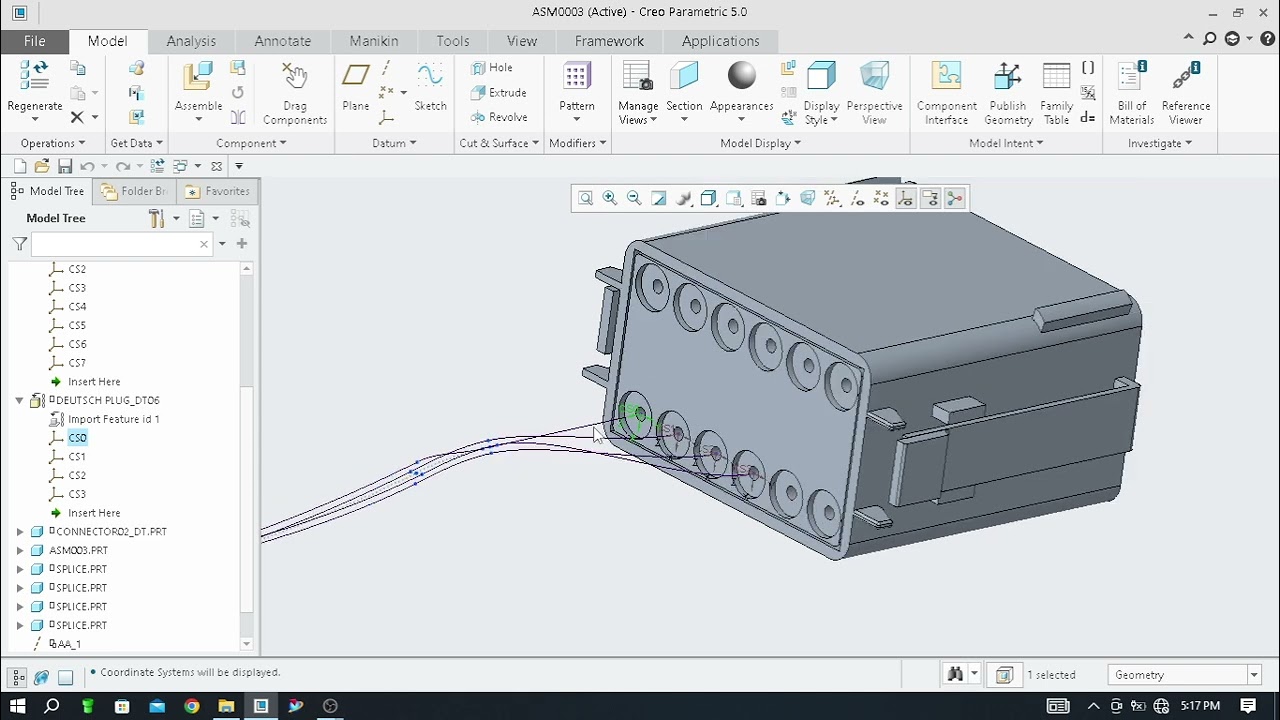
Task: Toggle coordinate system display in graphics toolbar
Action: (x=905, y=198)
